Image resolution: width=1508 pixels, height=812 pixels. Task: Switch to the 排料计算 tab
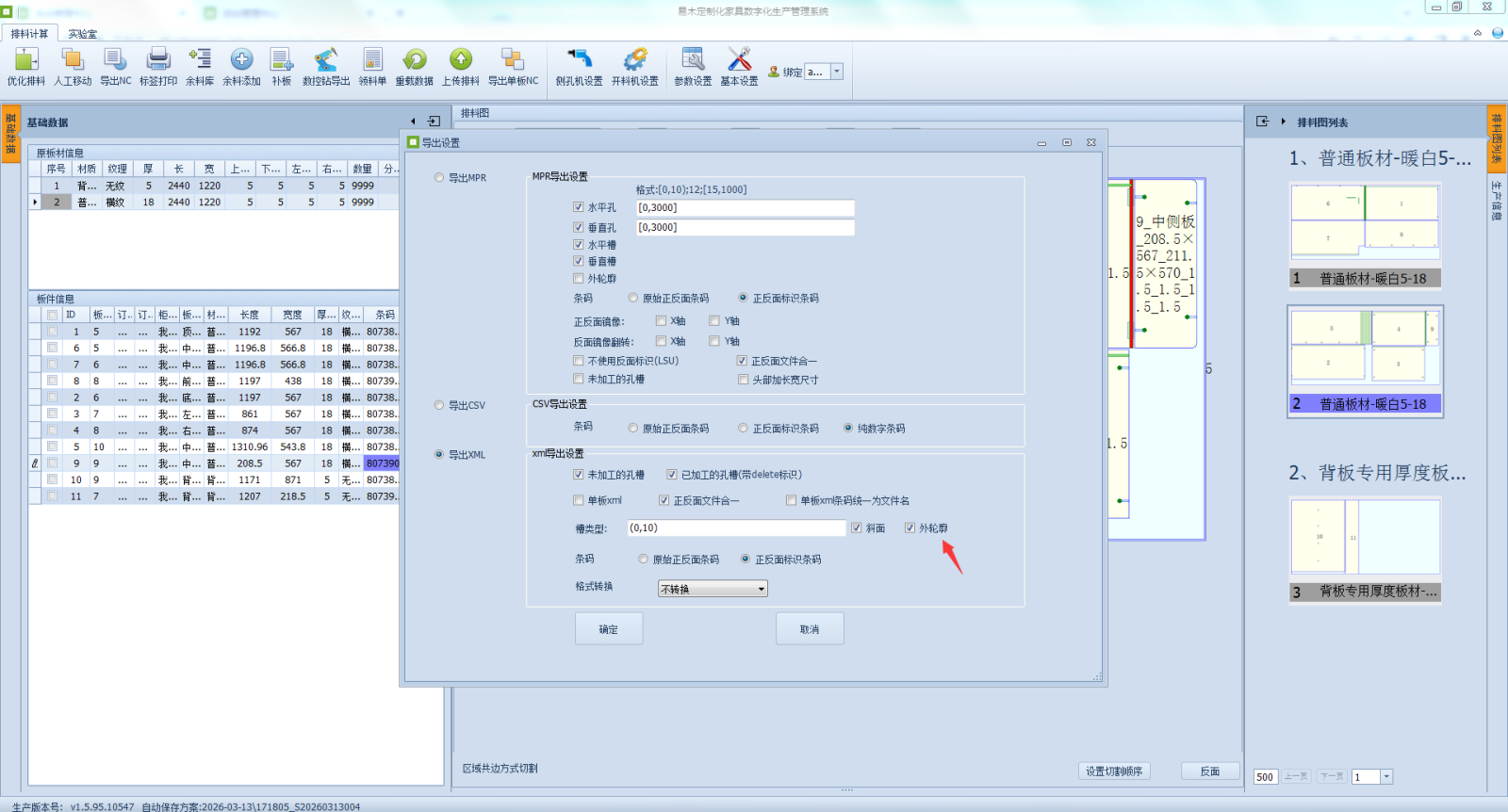(29, 34)
